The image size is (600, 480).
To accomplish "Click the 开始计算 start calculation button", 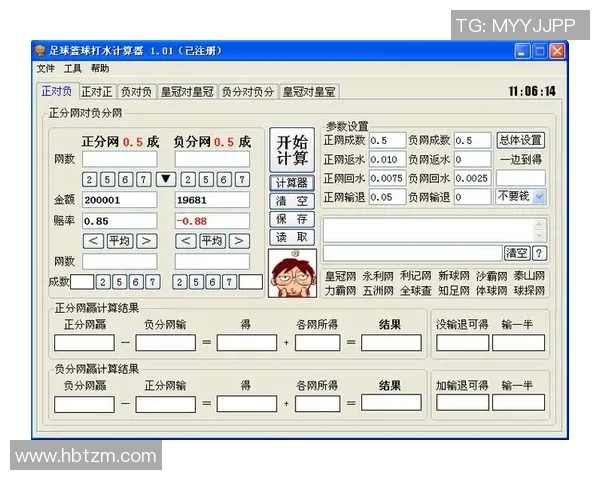I will pos(292,150).
